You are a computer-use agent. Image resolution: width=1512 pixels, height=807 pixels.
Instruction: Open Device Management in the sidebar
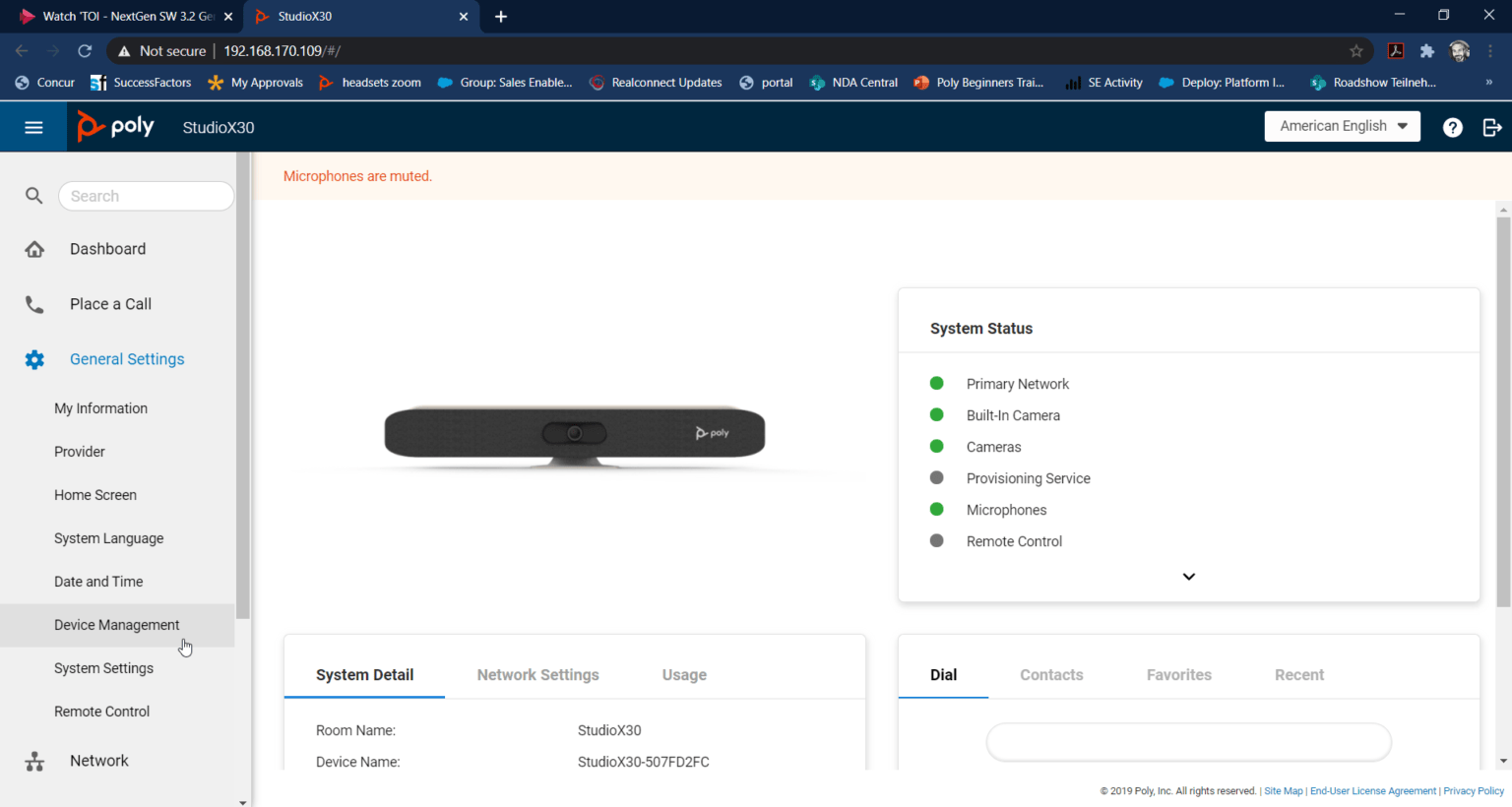[117, 625]
